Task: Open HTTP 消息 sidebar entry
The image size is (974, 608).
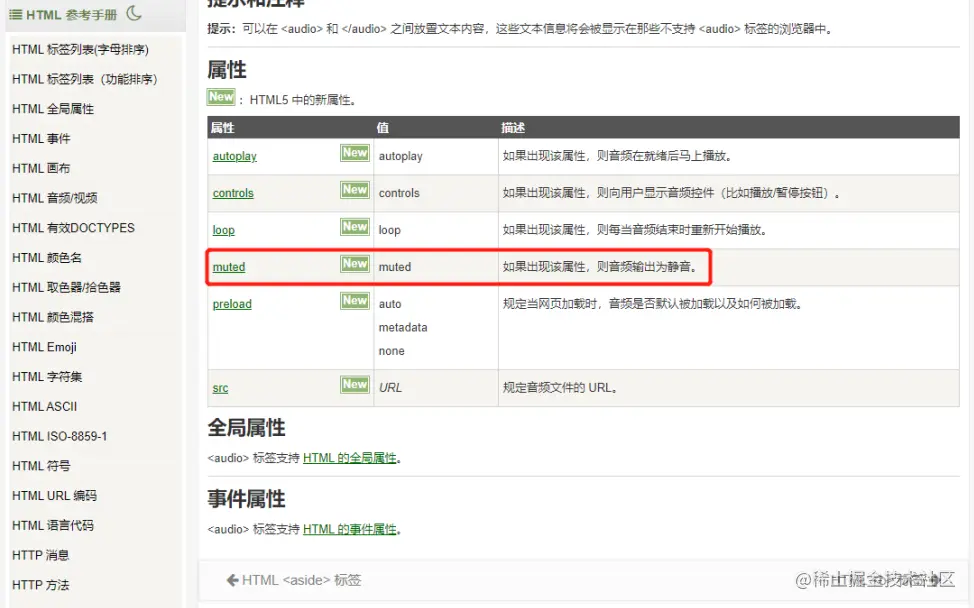Action: pos(40,555)
